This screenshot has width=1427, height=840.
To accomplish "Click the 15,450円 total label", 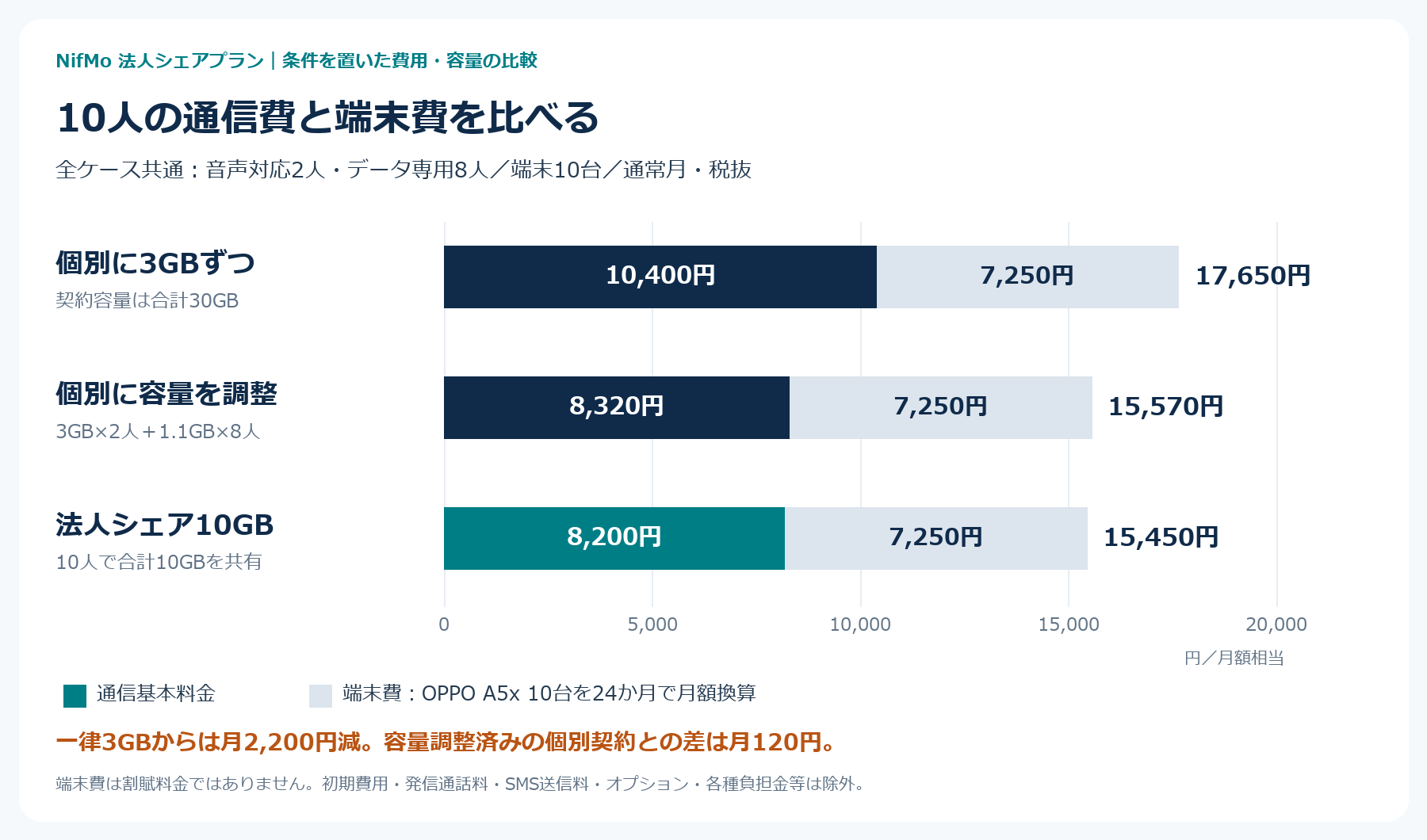I will [x=1161, y=537].
